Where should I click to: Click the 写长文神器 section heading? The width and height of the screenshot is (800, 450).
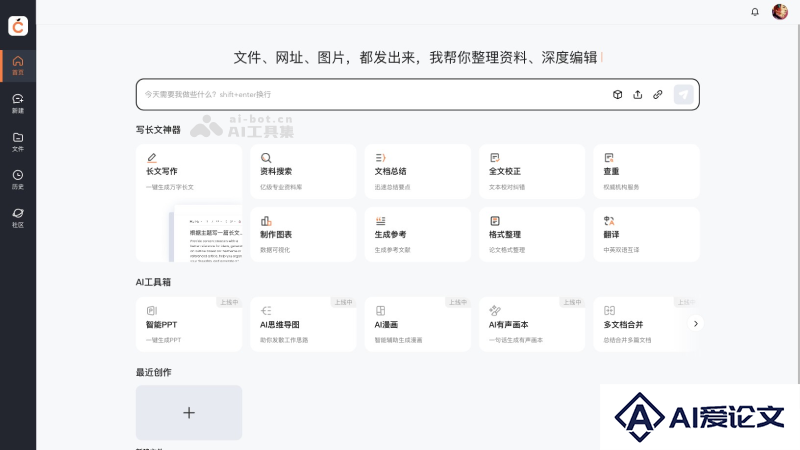(158, 130)
